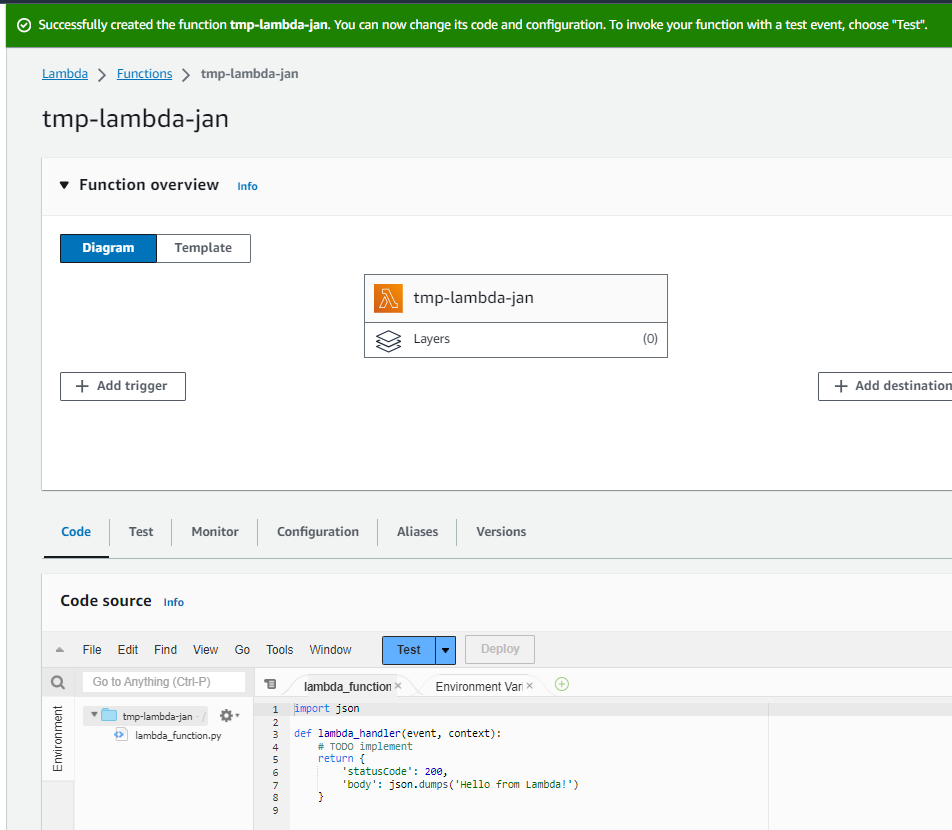Viewport: 952px width, 830px height.
Task: Open the Monitor tab
Action: click(x=215, y=532)
